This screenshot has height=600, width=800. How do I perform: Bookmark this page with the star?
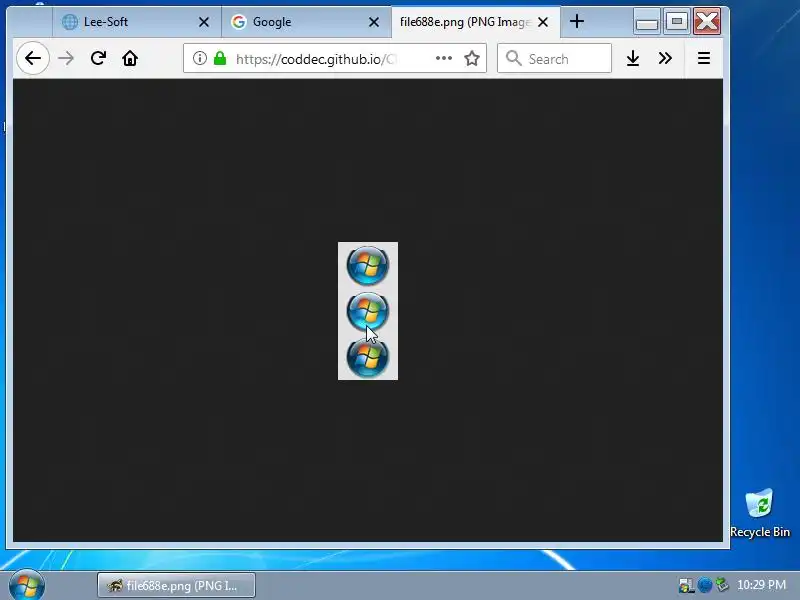pos(472,58)
